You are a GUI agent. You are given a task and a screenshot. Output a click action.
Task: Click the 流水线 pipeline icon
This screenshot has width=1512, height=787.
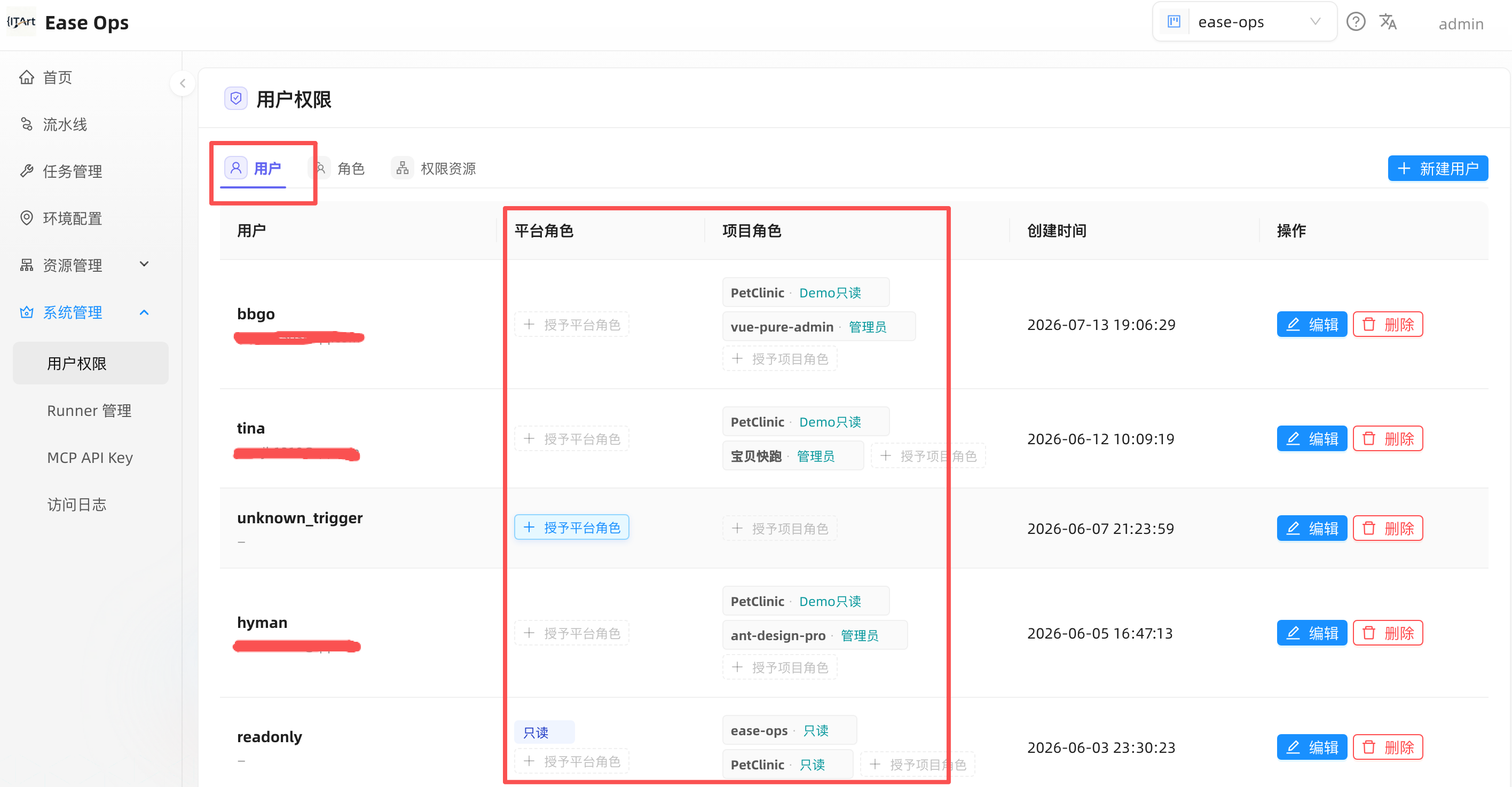(26, 124)
